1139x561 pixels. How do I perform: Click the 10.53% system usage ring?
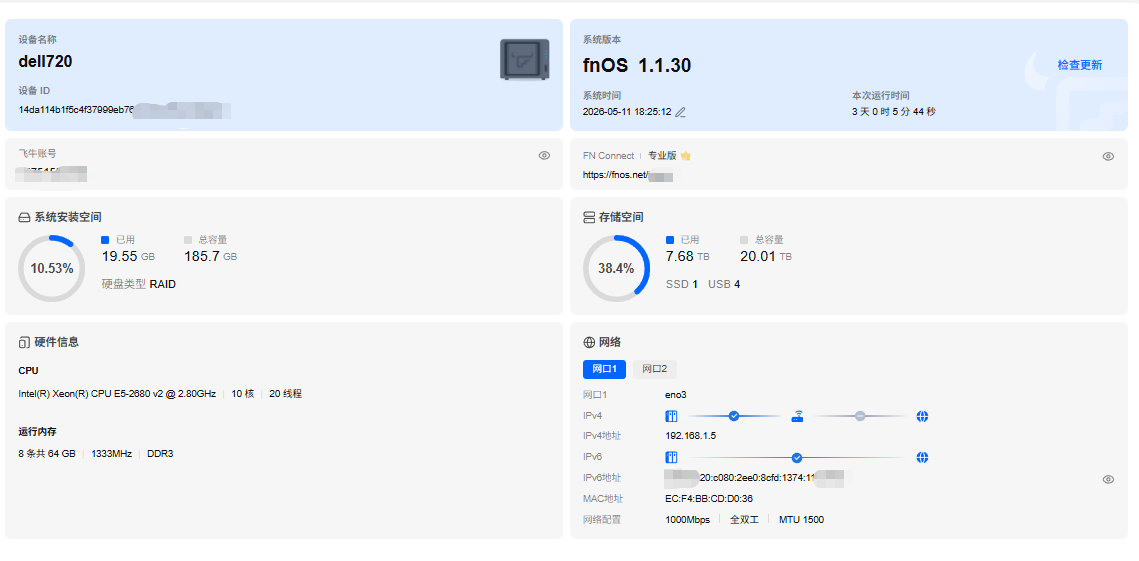[x=52, y=268]
